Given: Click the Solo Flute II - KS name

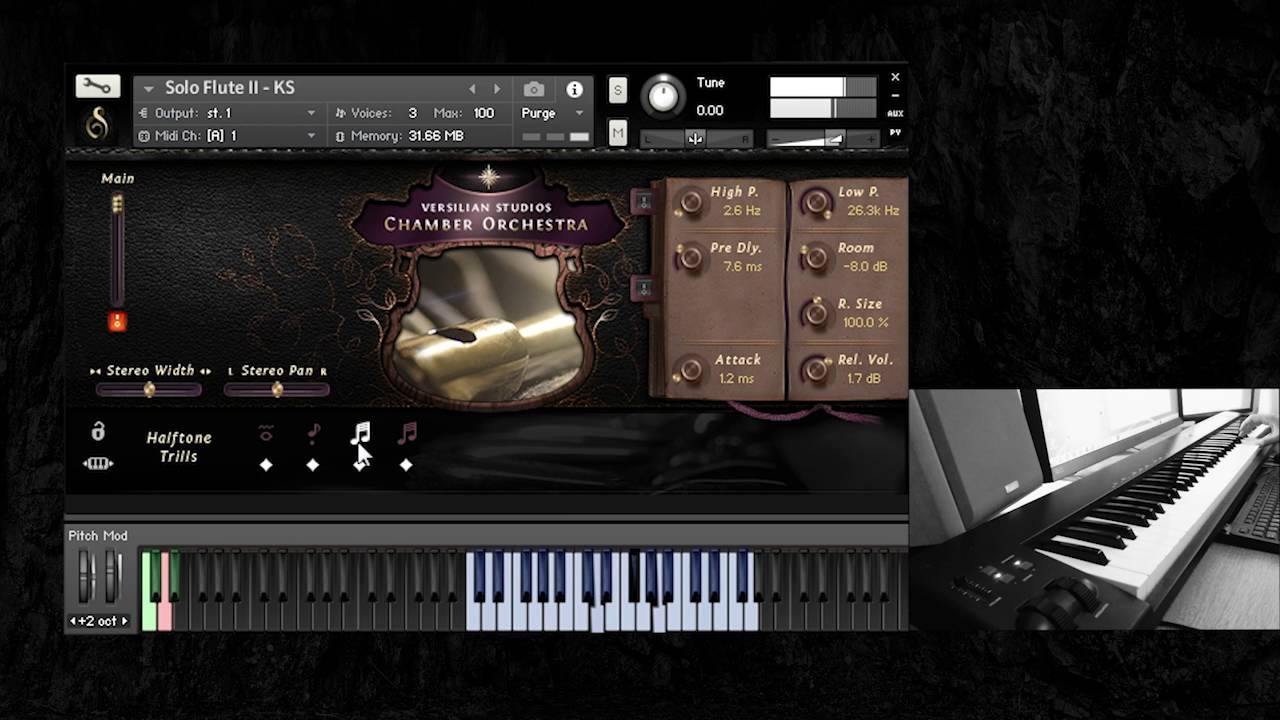Looking at the screenshot, I should pos(230,88).
